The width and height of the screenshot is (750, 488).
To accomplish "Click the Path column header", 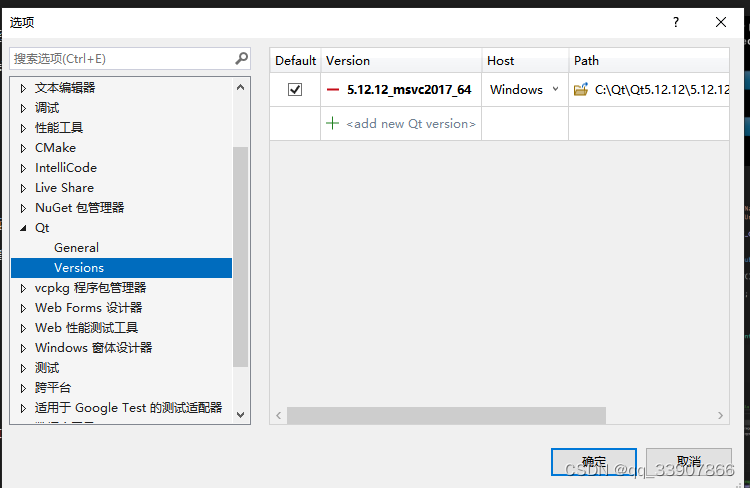I will point(649,61).
